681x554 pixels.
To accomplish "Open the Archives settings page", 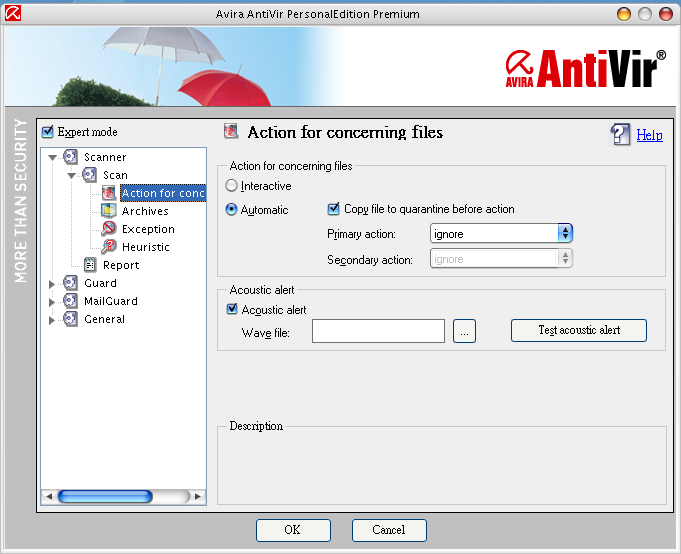I will click(145, 211).
